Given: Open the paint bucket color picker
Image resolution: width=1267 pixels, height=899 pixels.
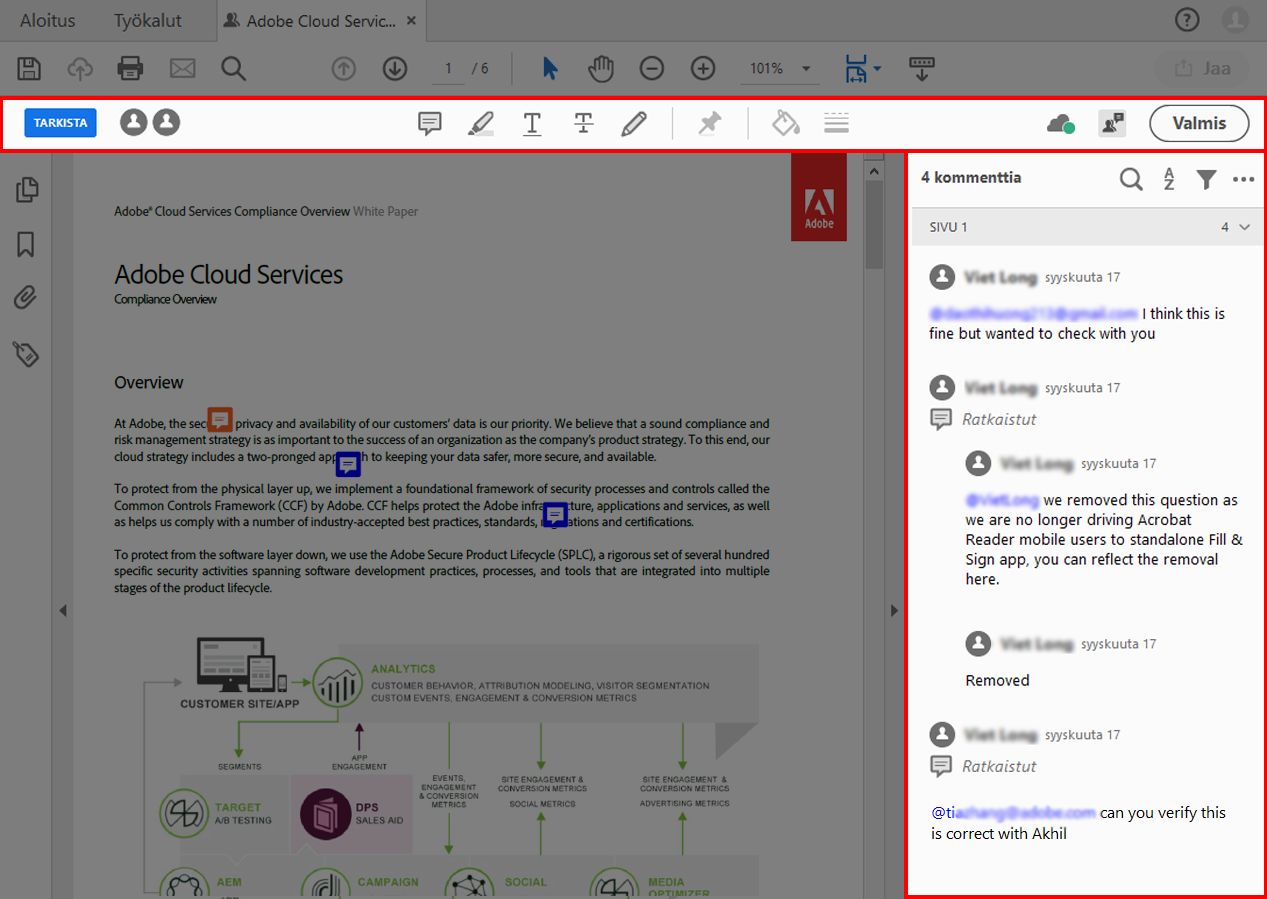Looking at the screenshot, I should coord(786,123).
